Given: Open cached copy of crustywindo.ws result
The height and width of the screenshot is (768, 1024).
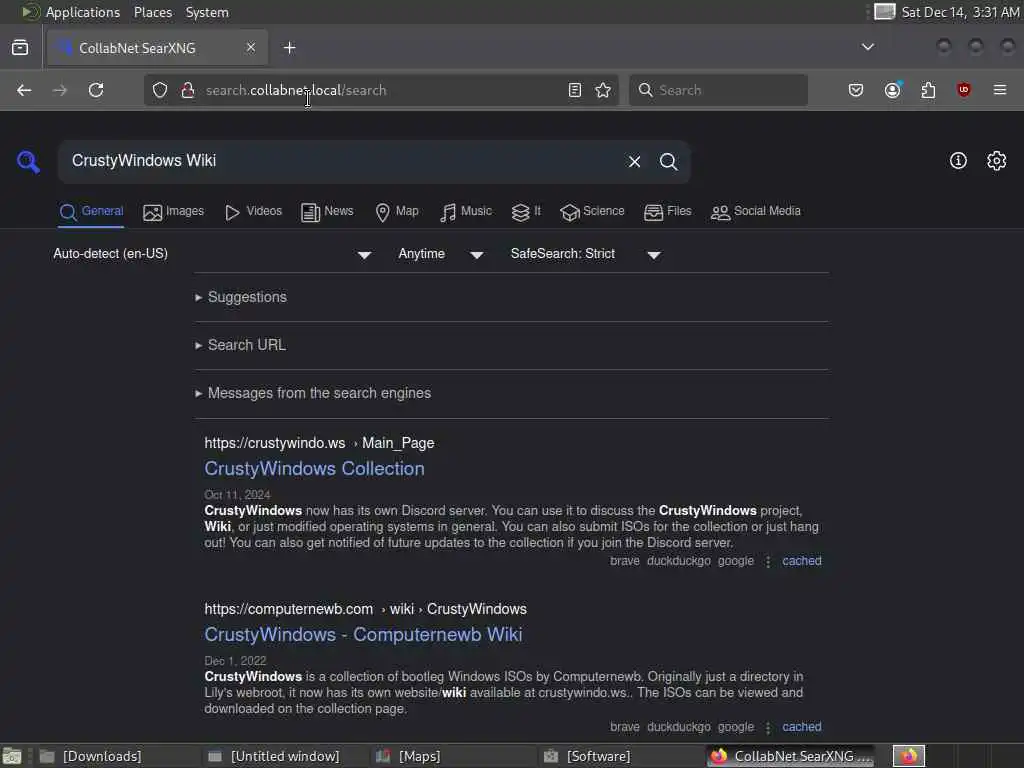Looking at the screenshot, I should pyautogui.click(x=802, y=561).
